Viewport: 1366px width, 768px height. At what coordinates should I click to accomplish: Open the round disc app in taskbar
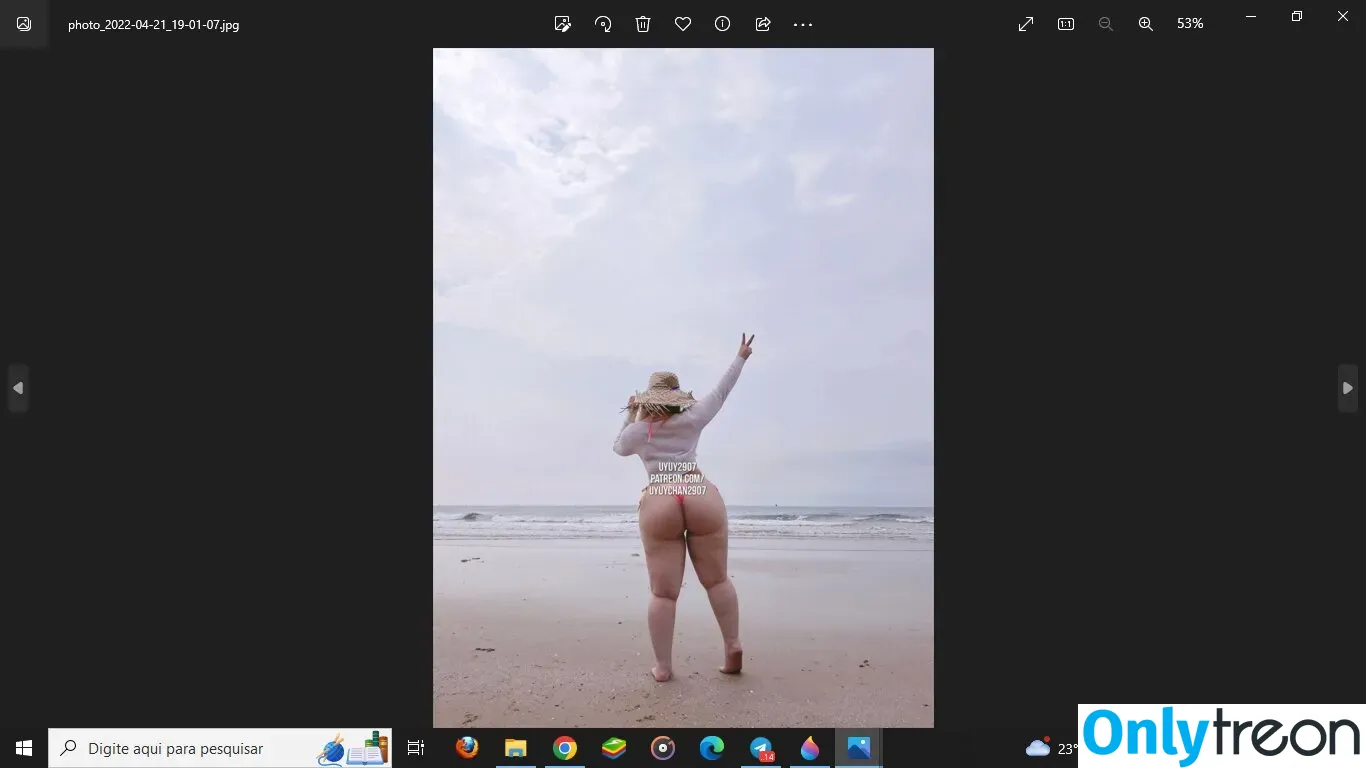(663, 748)
